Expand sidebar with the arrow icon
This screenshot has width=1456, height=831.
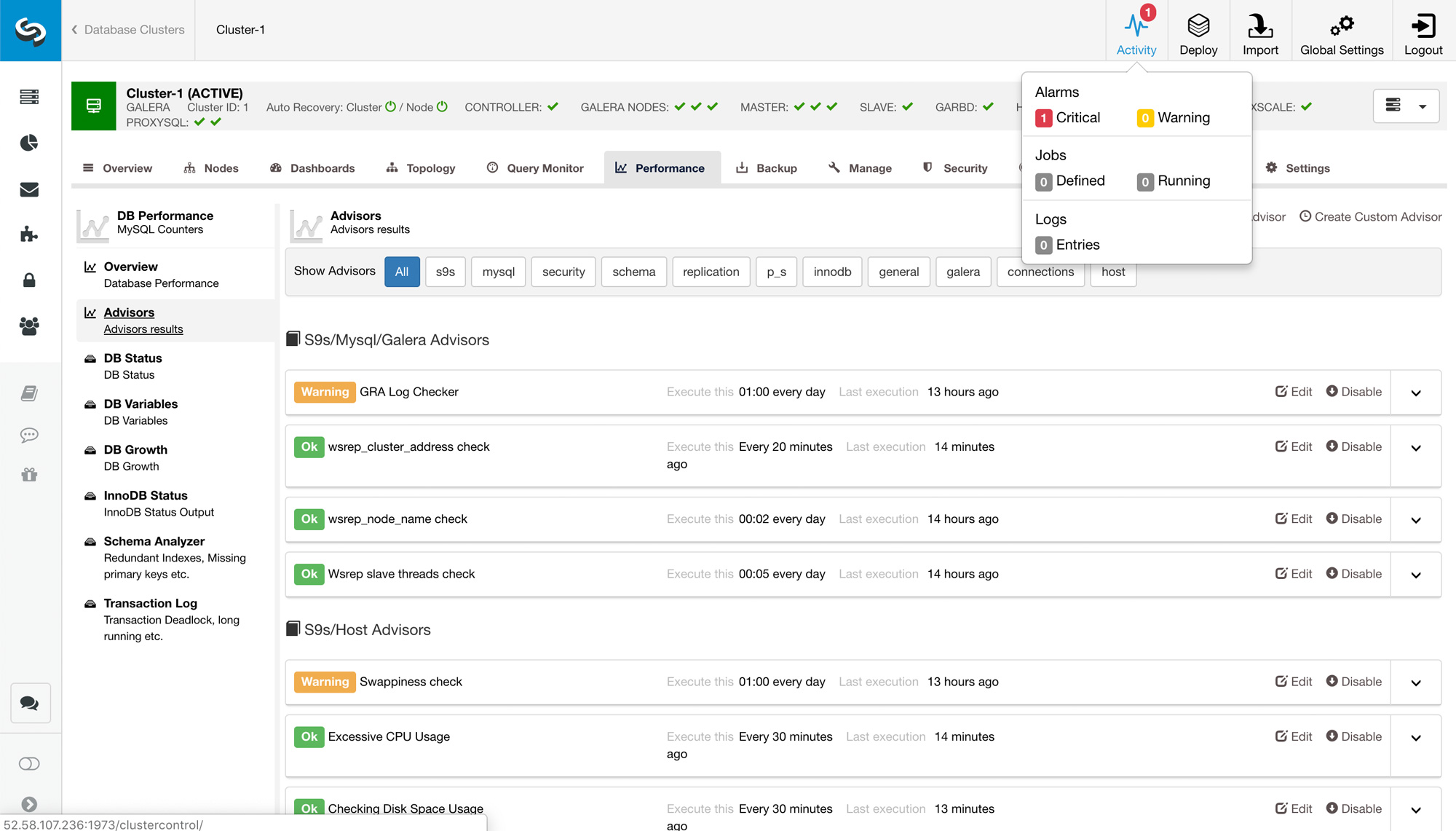pyautogui.click(x=29, y=804)
